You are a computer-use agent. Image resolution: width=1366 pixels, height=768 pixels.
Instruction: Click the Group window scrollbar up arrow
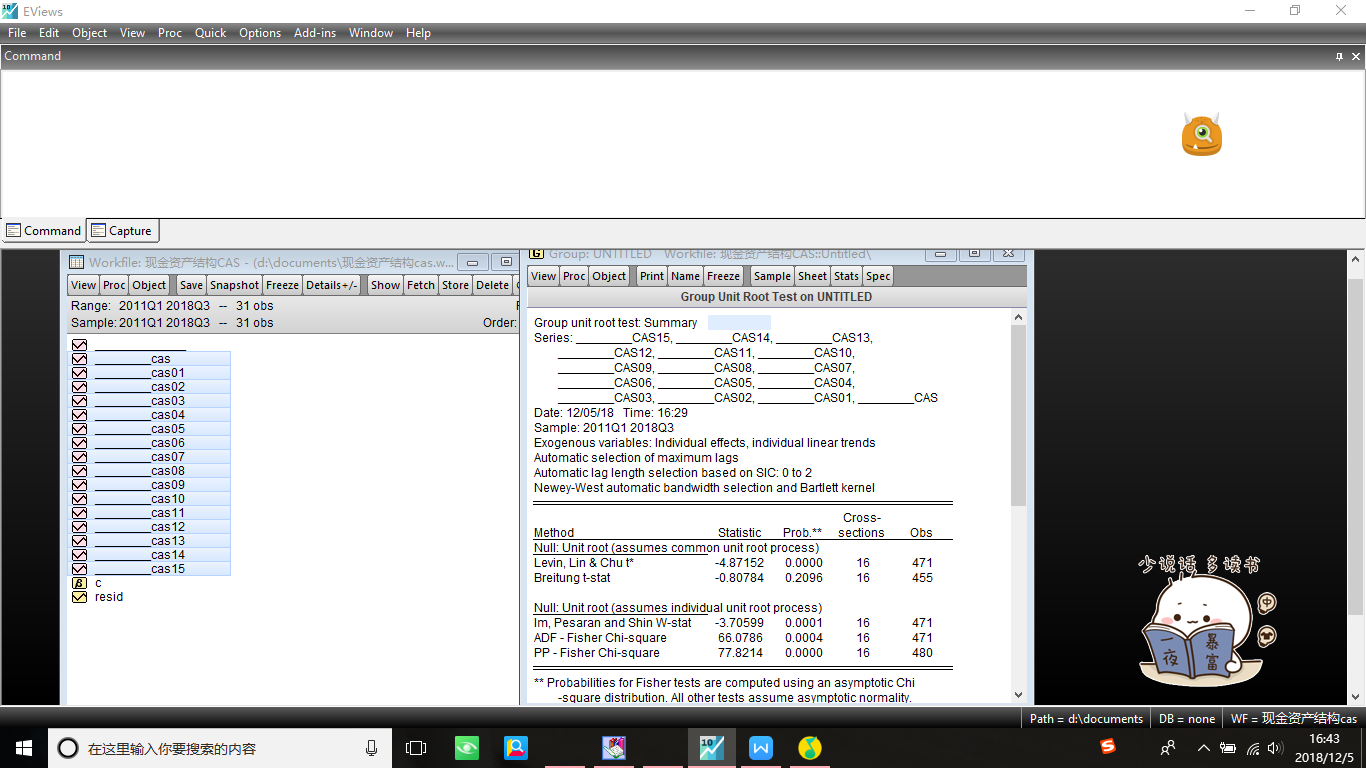tap(1018, 317)
